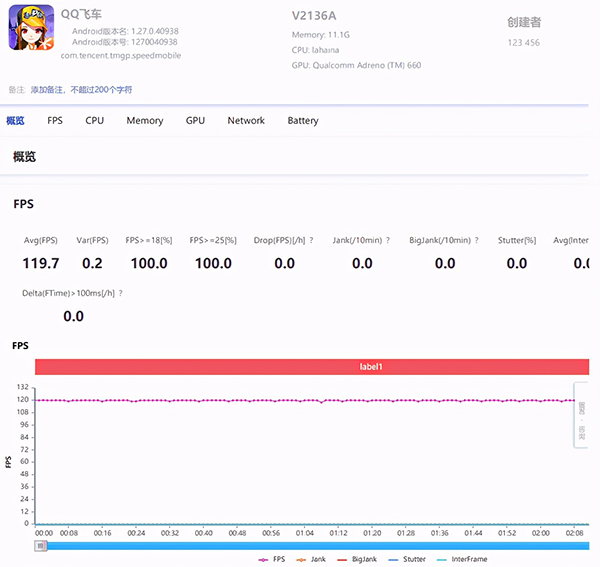Click help mark beside Drop(FPS)[/h]
The height and width of the screenshot is (567, 600).
pos(311,240)
